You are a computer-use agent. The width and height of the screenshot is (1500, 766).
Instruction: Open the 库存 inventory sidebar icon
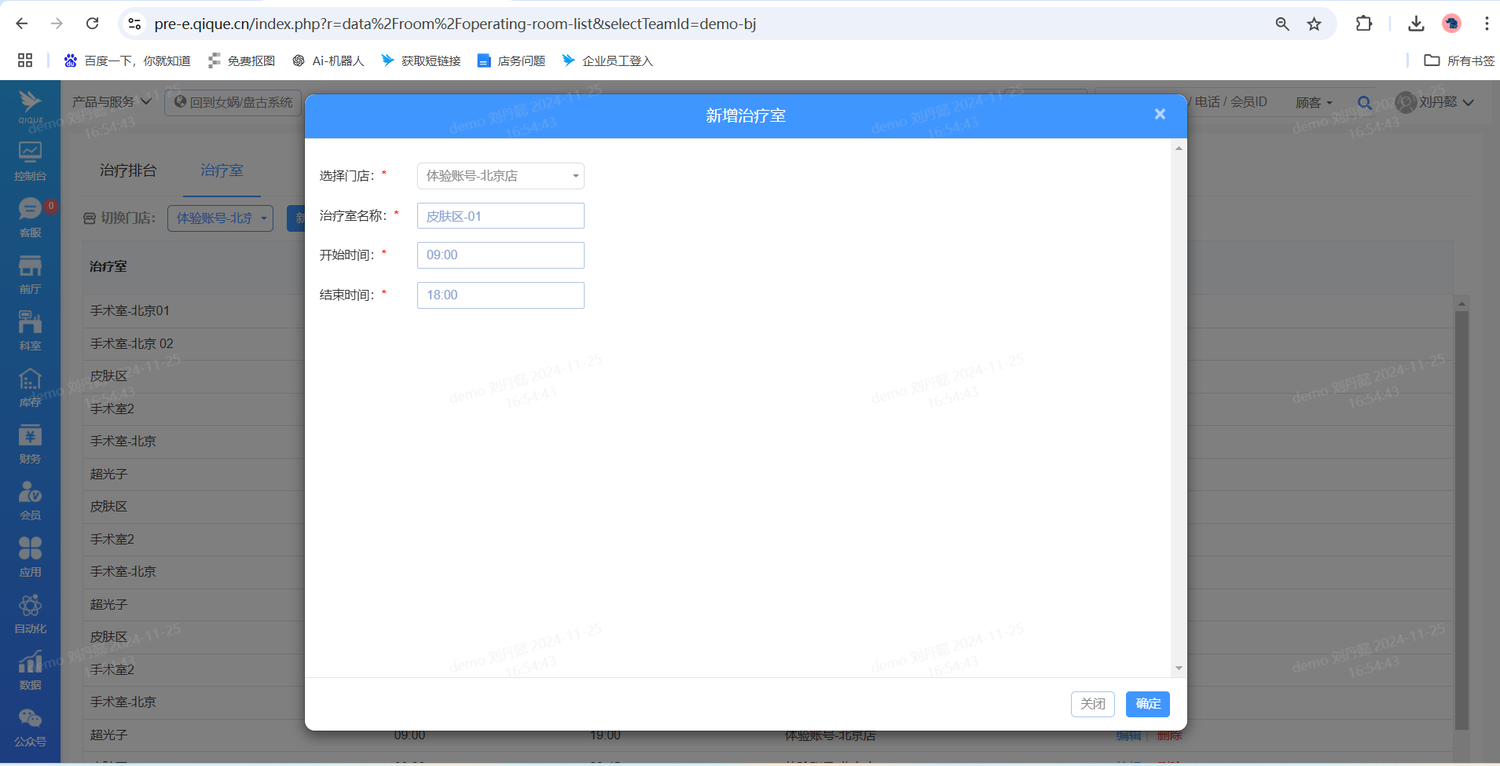(30, 387)
